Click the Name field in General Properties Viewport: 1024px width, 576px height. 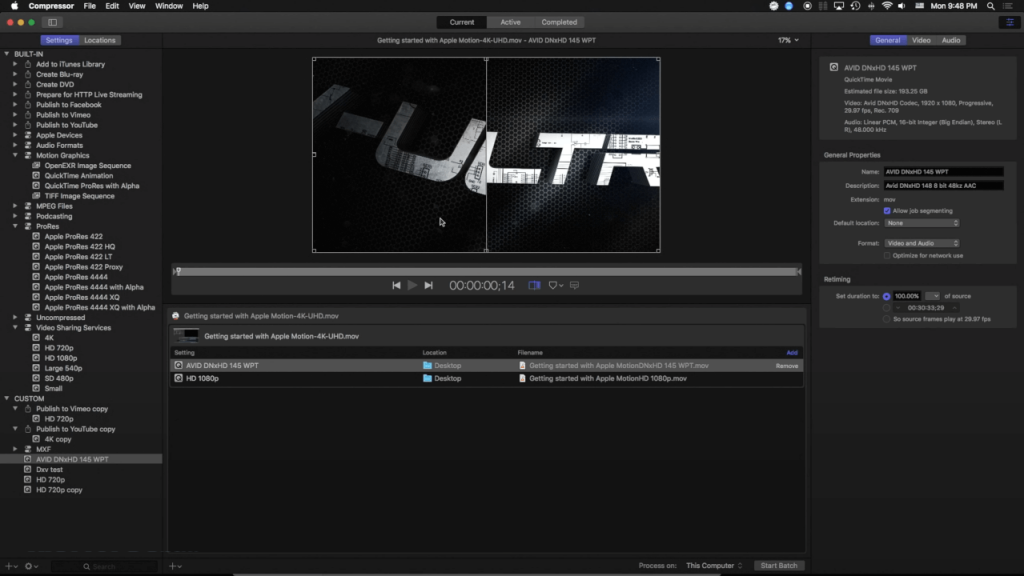click(943, 172)
